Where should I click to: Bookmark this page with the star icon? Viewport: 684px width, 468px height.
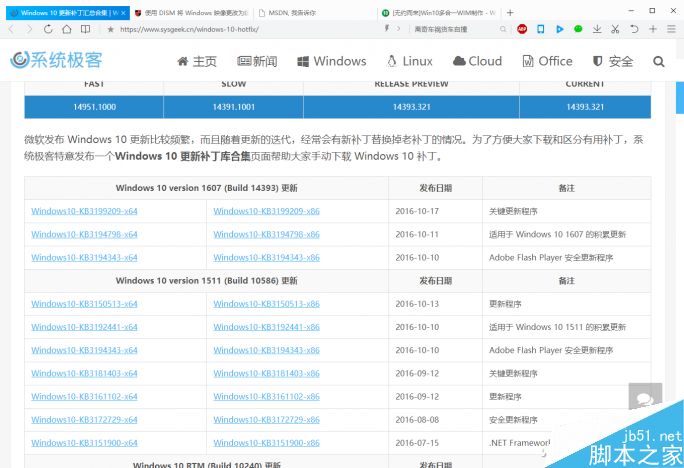click(x=110, y=29)
